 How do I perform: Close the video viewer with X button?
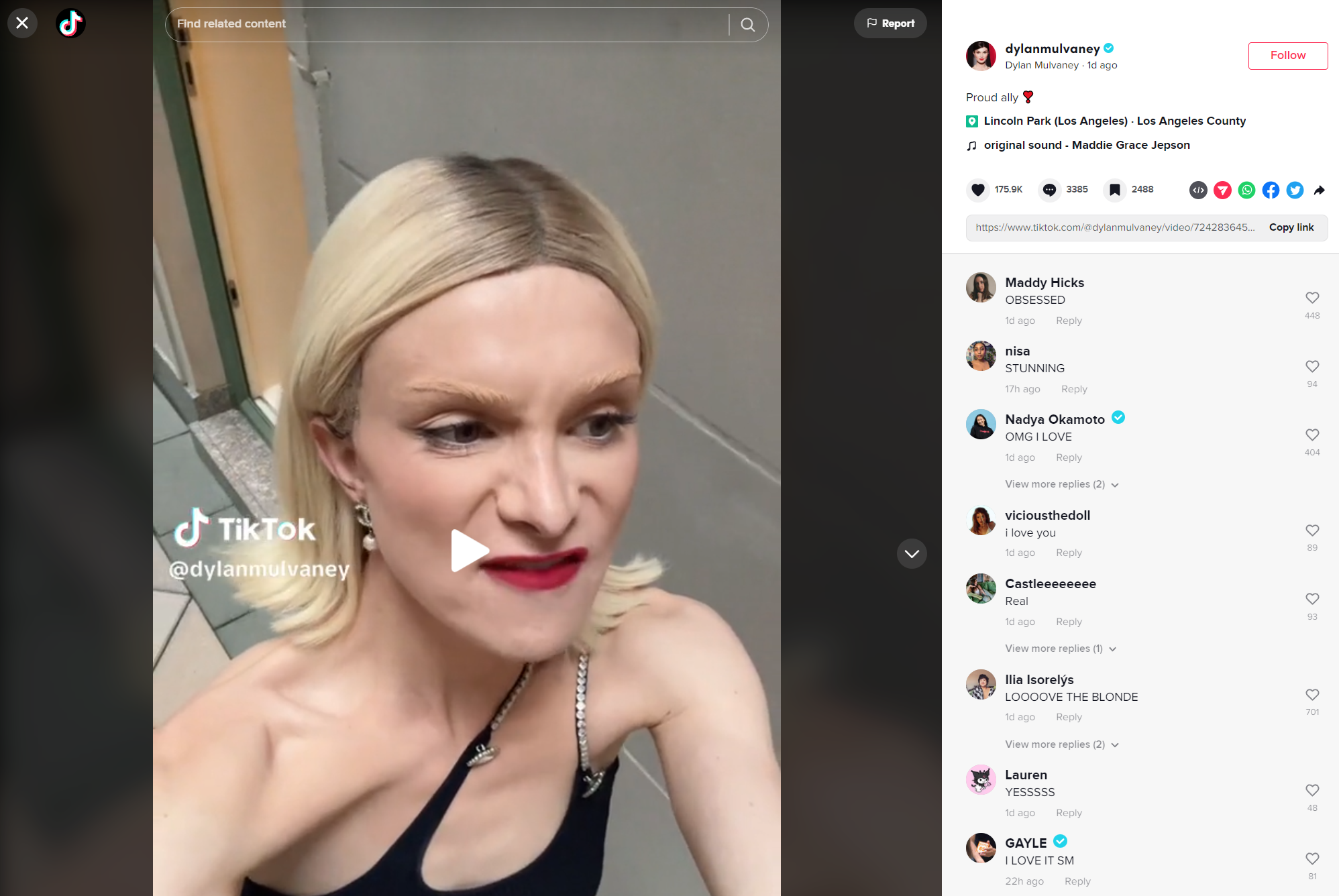click(x=22, y=23)
